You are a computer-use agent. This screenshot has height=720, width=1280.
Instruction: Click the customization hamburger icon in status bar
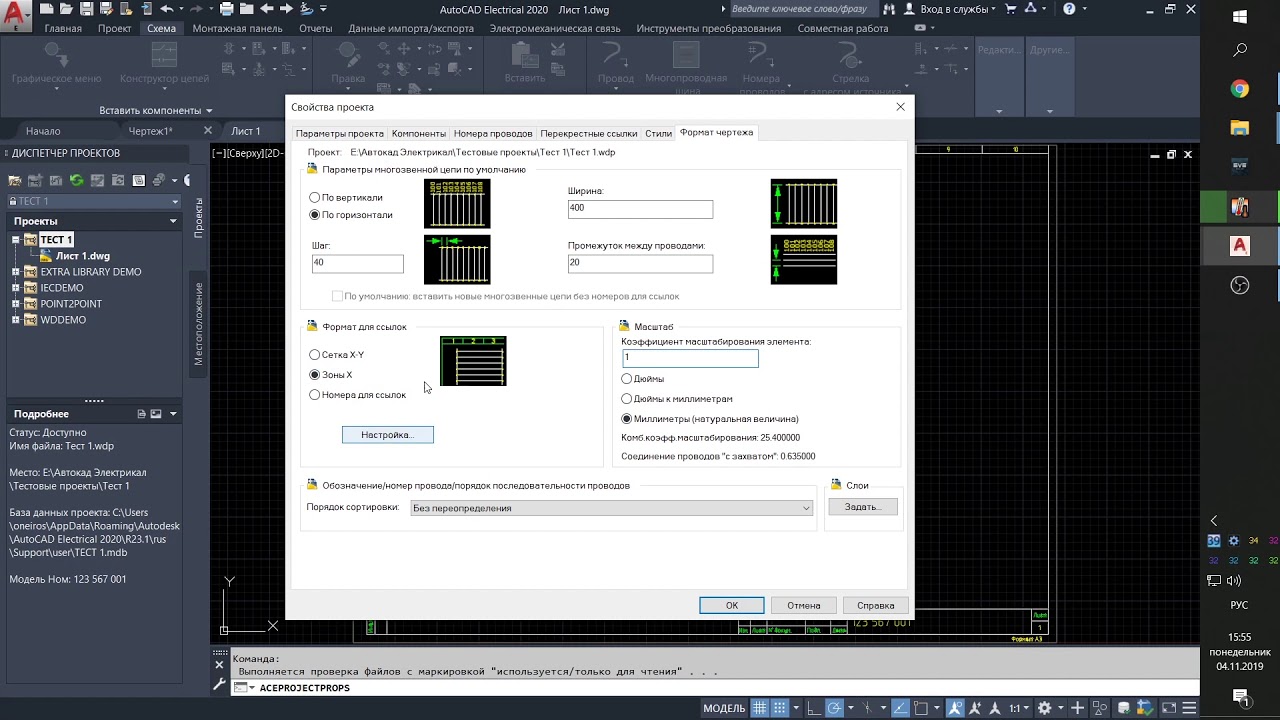[1187, 708]
